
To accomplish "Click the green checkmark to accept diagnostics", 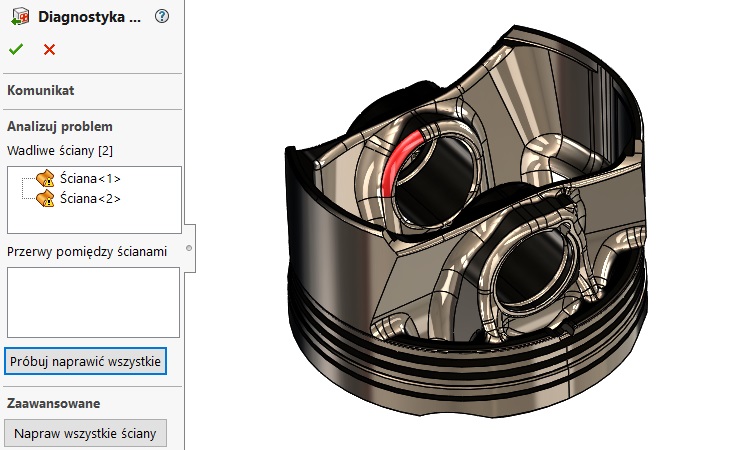I will pos(16,49).
